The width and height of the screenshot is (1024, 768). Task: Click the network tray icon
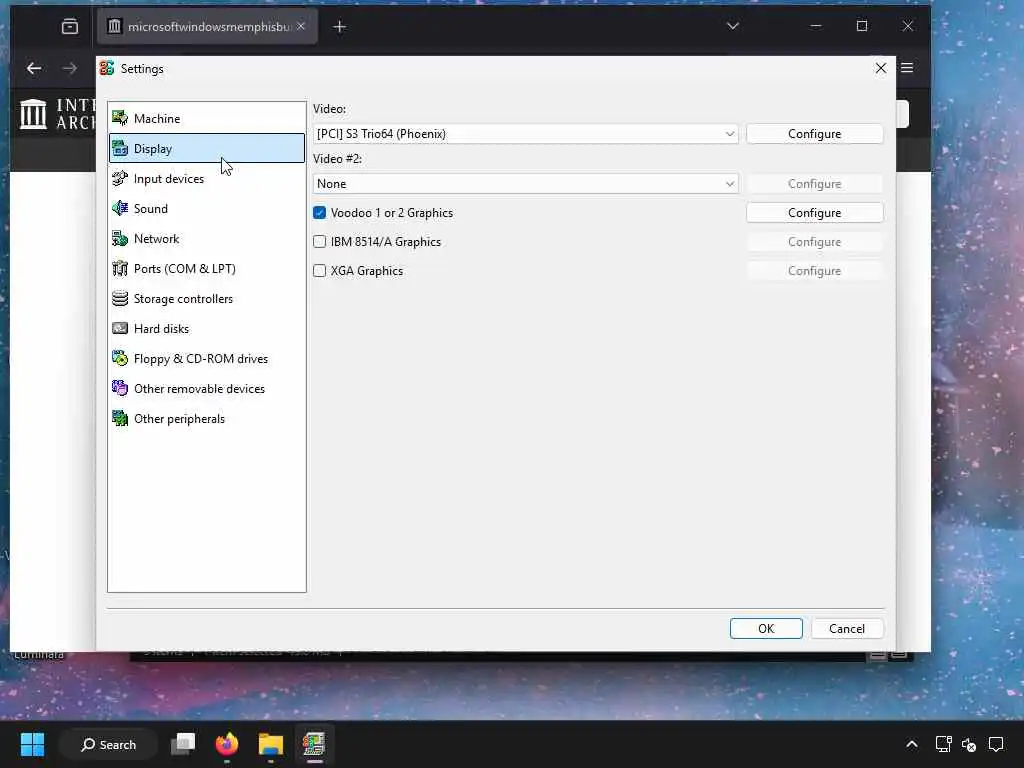944,744
